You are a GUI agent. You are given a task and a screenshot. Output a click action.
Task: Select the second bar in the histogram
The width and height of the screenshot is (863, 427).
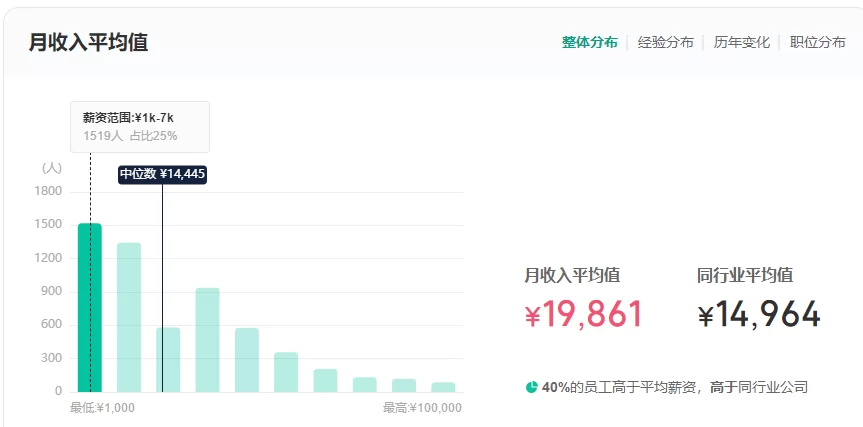[x=129, y=318]
